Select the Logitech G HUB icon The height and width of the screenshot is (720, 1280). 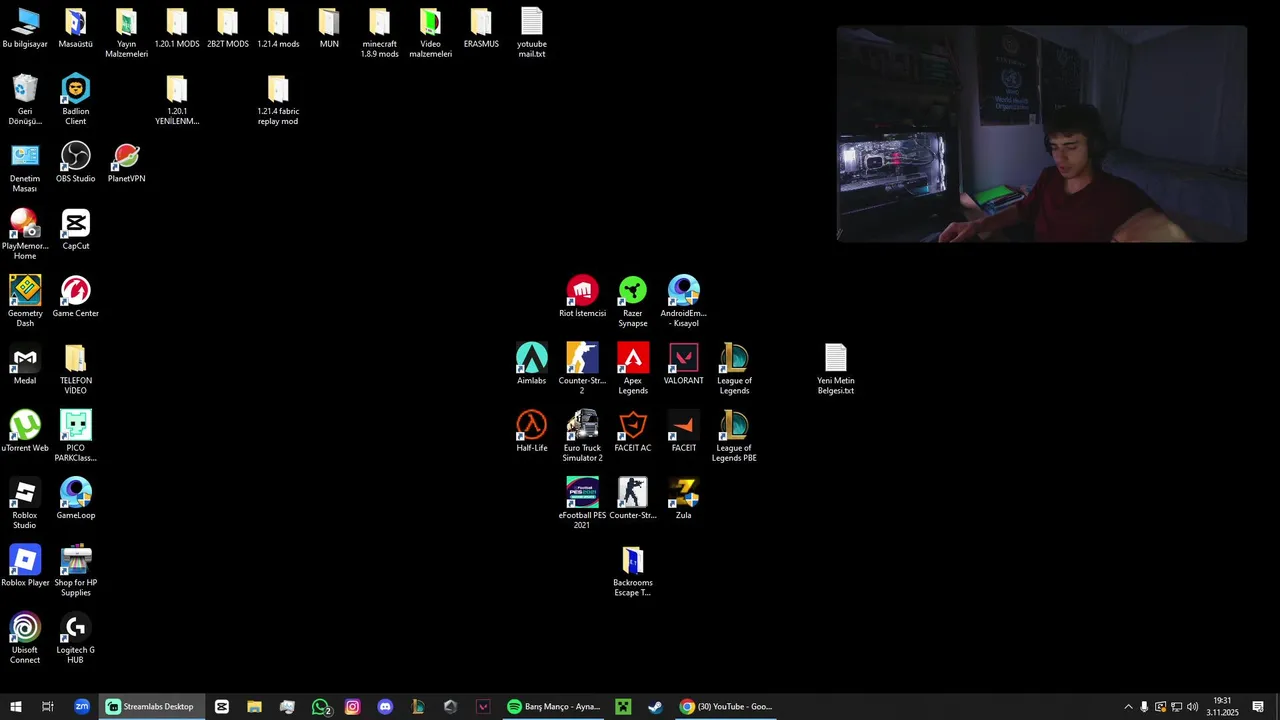(76, 638)
